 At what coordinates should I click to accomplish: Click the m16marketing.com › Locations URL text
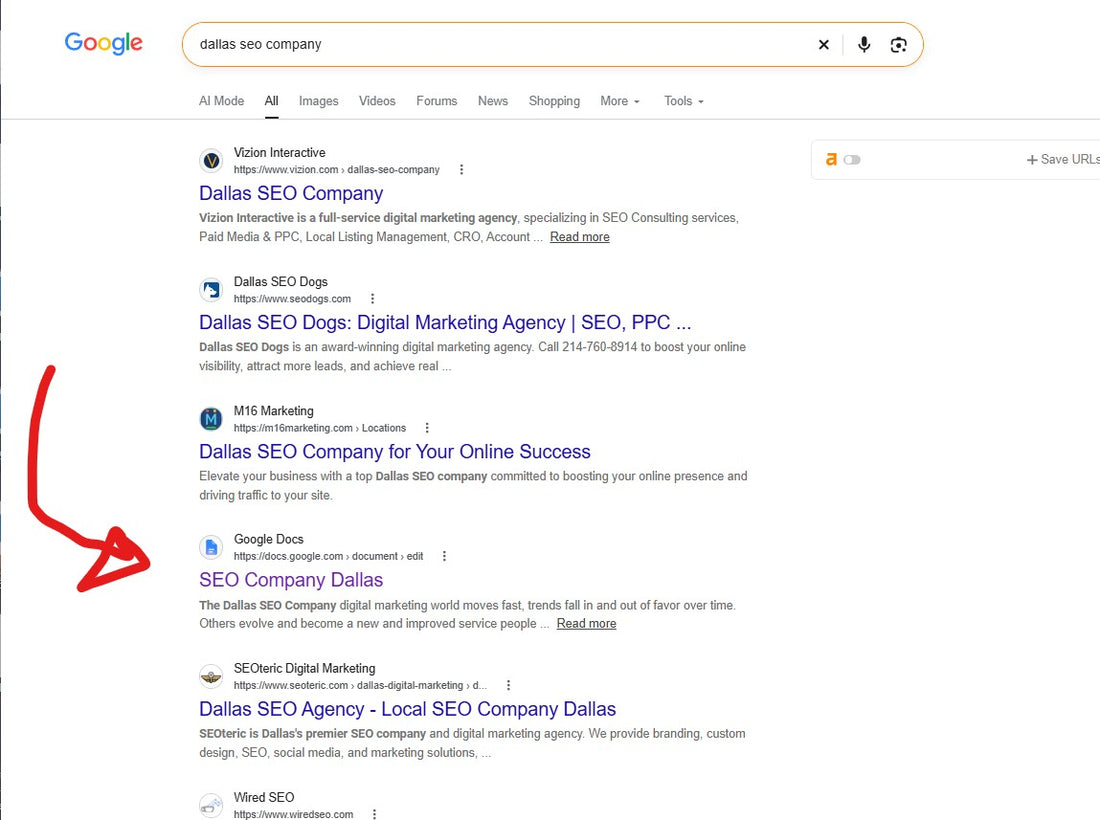coord(320,428)
